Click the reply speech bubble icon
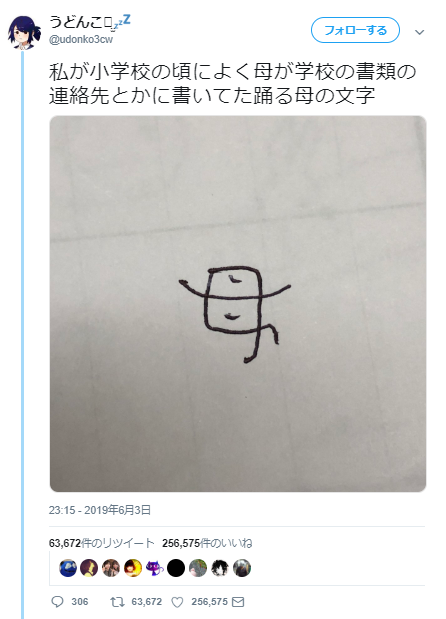The image size is (446, 619). click(58, 601)
